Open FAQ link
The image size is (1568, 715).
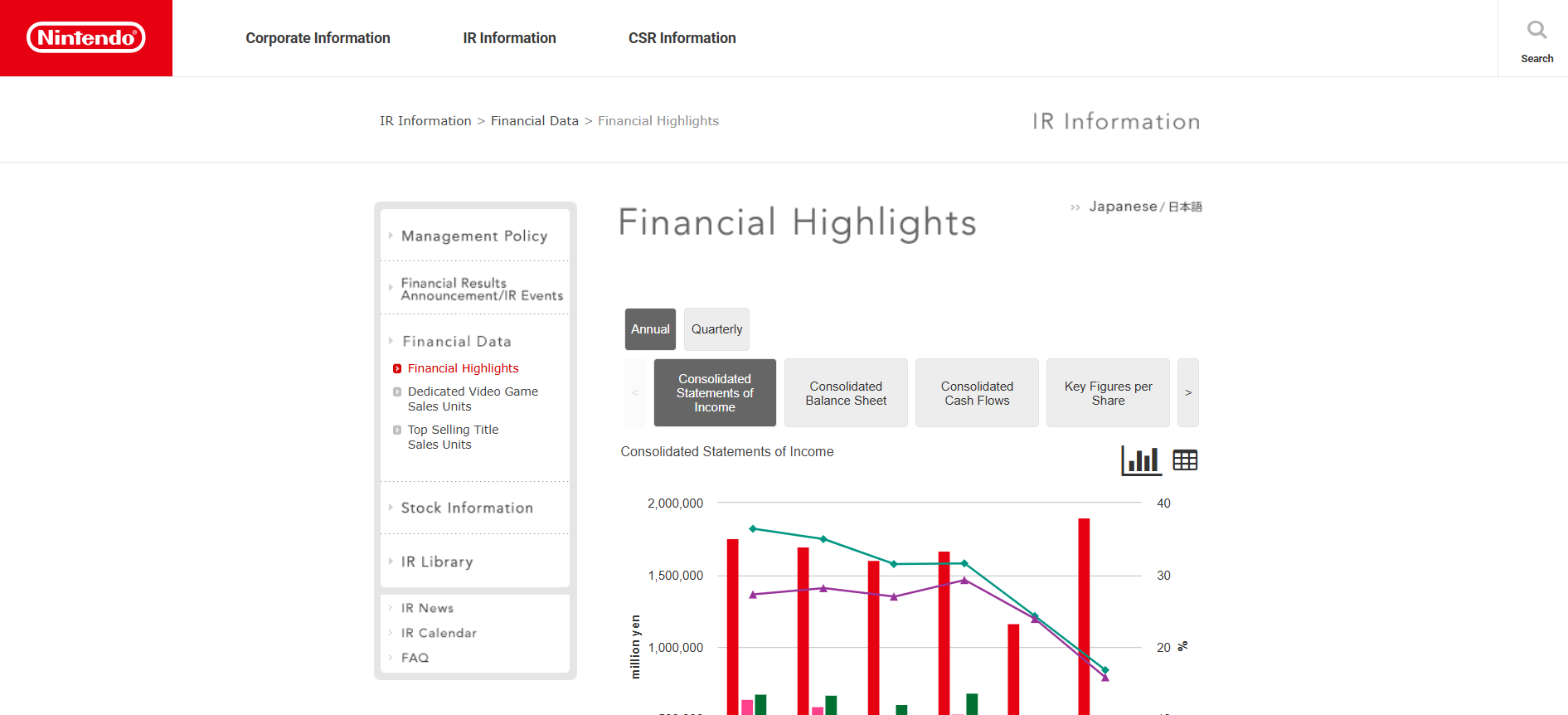pos(415,658)
